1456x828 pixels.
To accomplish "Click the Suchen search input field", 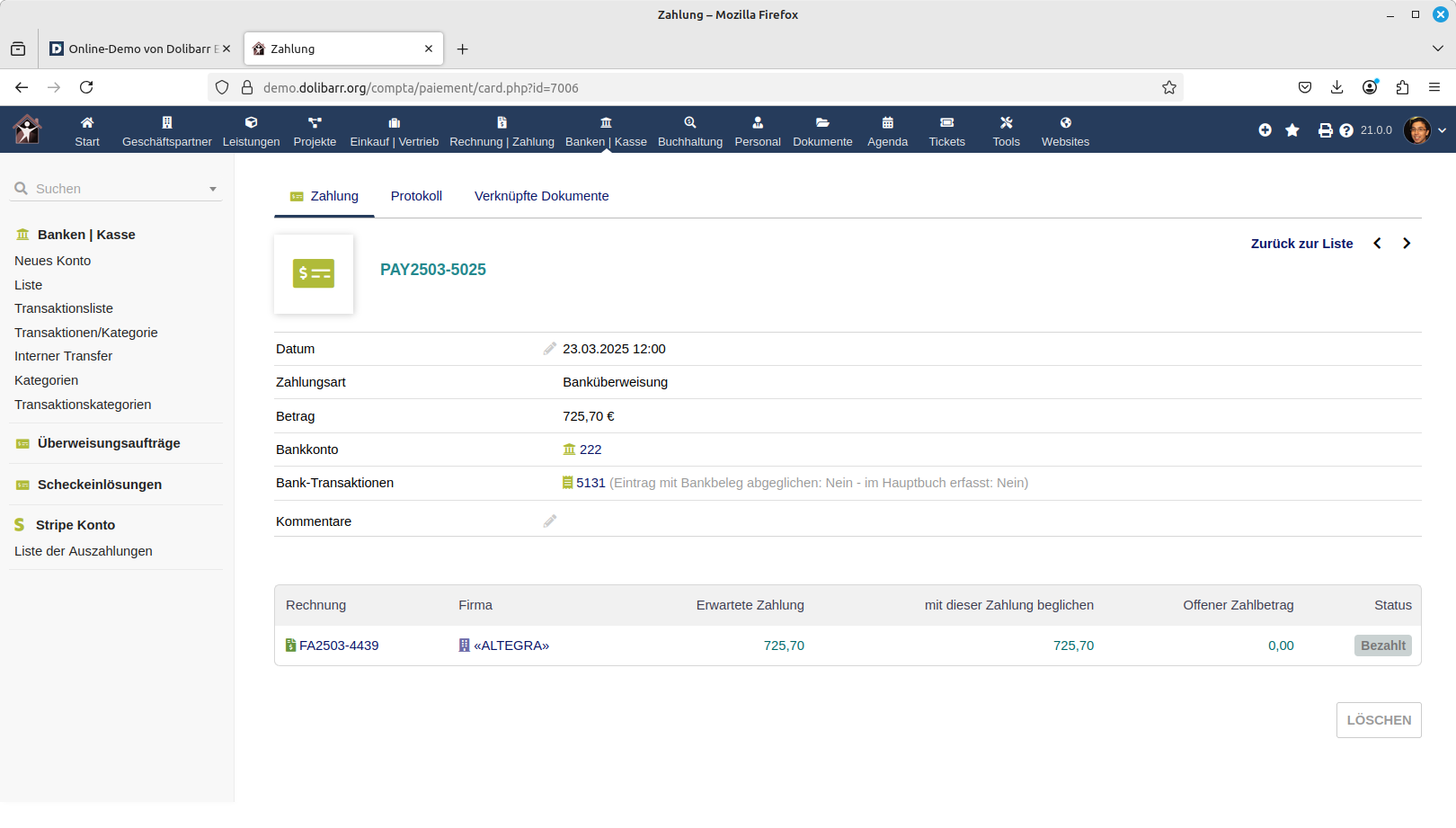I will click(x=117, y=189).
